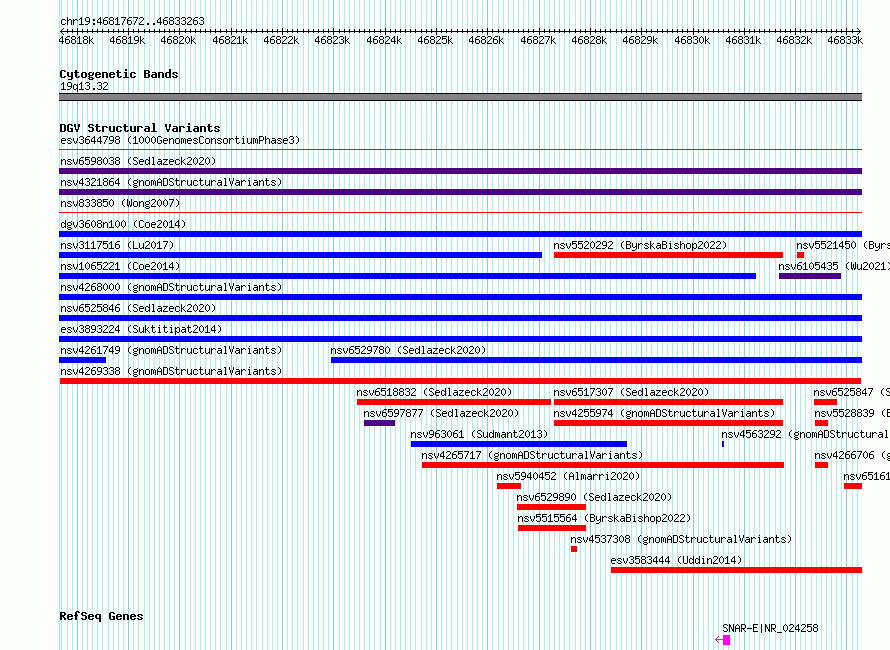
Task: Open the nsv6525846 (Sedlazeck2020) variant label
Action: point(138,308)
